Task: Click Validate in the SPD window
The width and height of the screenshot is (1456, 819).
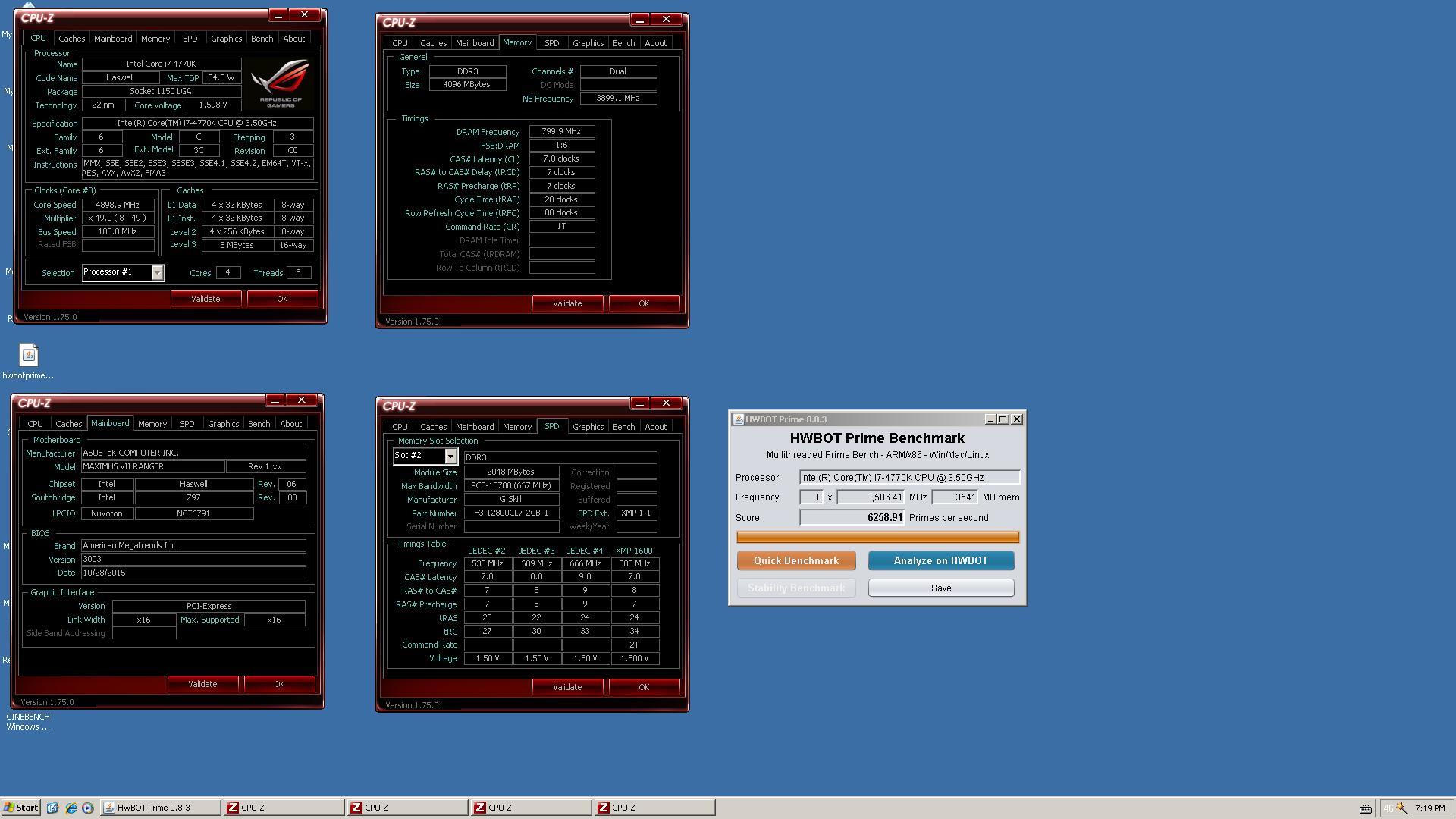Action: coord(567,687)
